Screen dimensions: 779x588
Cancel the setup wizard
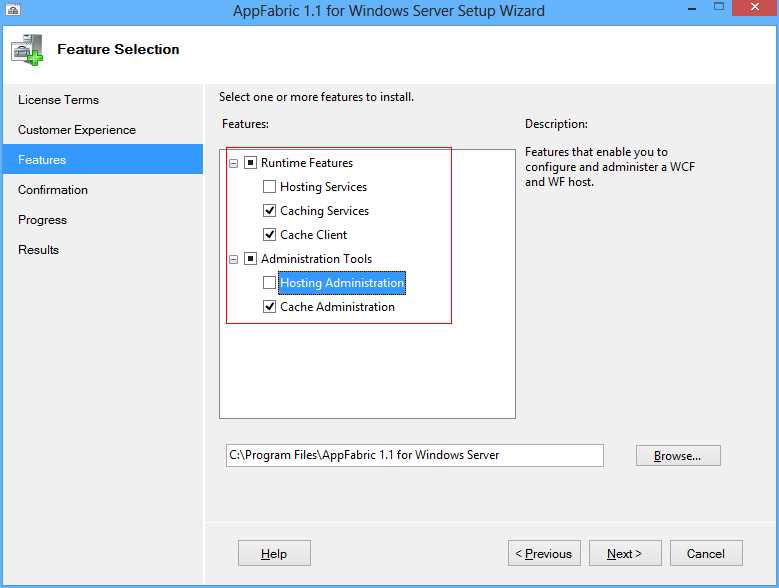click(706, 553)
